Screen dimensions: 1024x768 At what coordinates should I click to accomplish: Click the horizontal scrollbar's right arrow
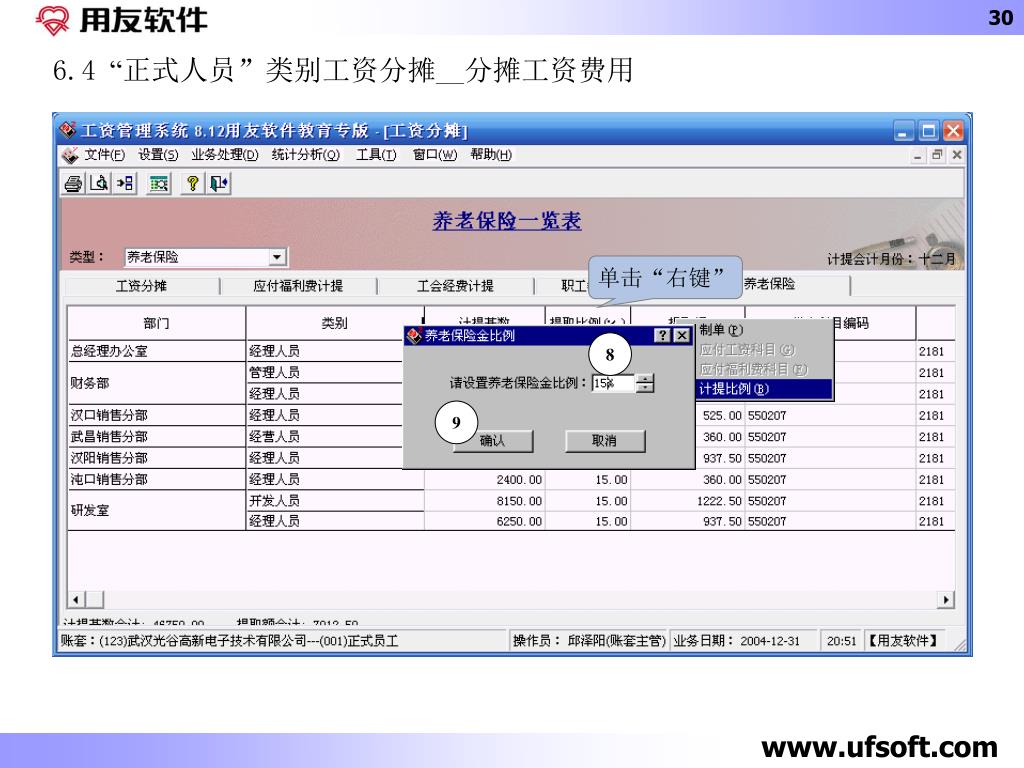coord(946,600)
